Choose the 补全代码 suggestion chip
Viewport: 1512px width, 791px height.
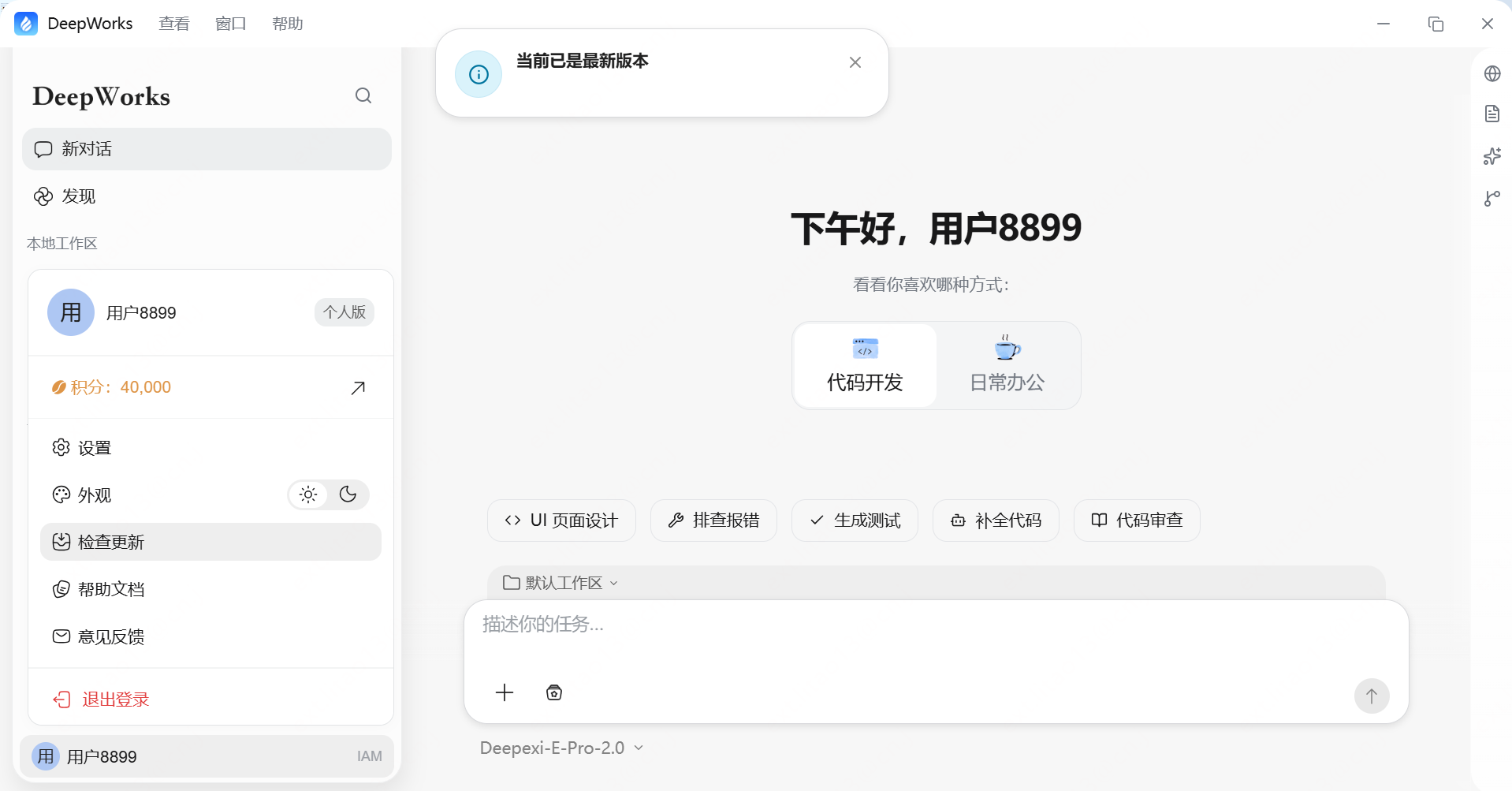[996, 520]
